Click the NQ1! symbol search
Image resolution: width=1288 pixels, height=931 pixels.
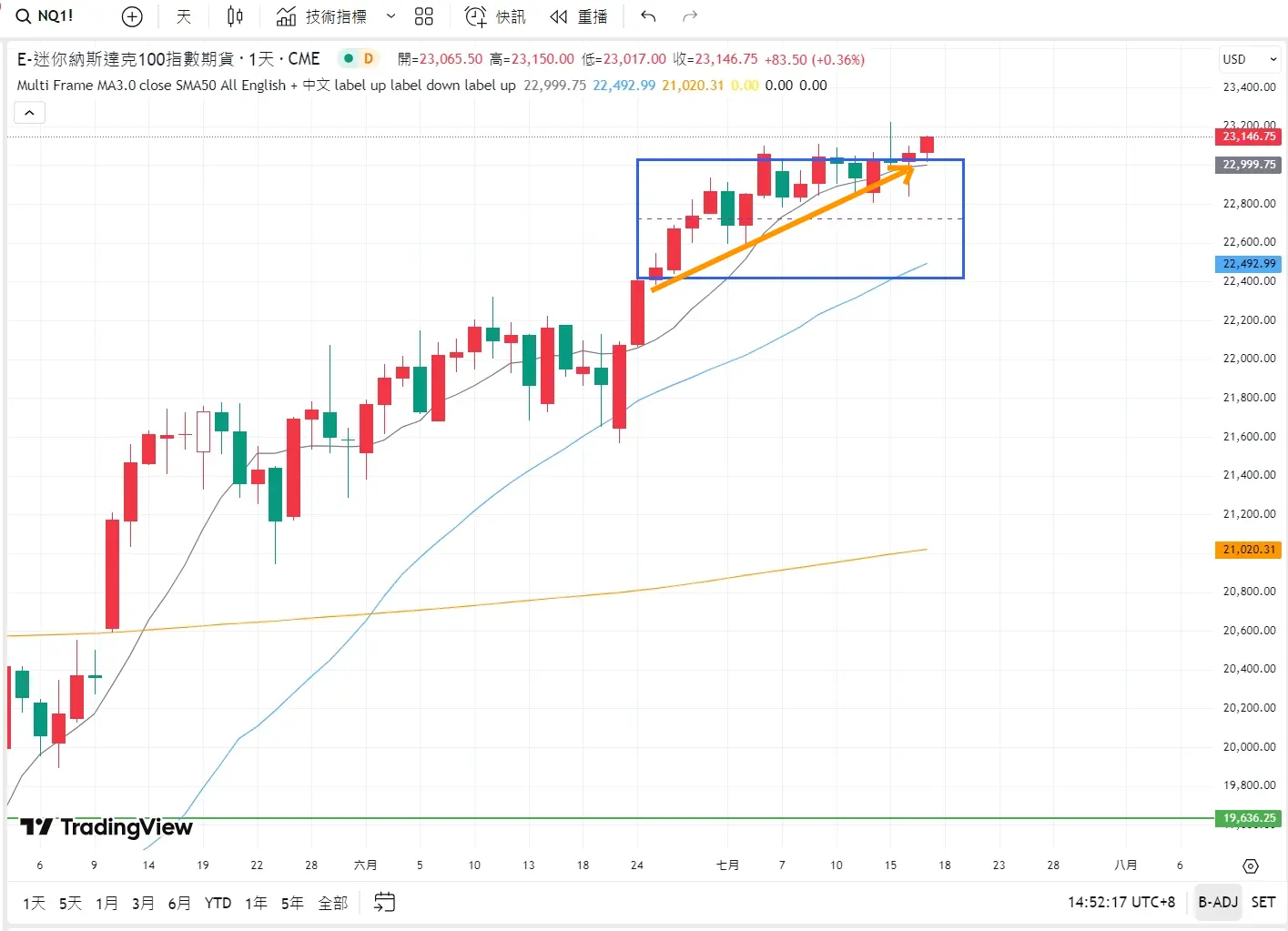click(x=46, y=16)
